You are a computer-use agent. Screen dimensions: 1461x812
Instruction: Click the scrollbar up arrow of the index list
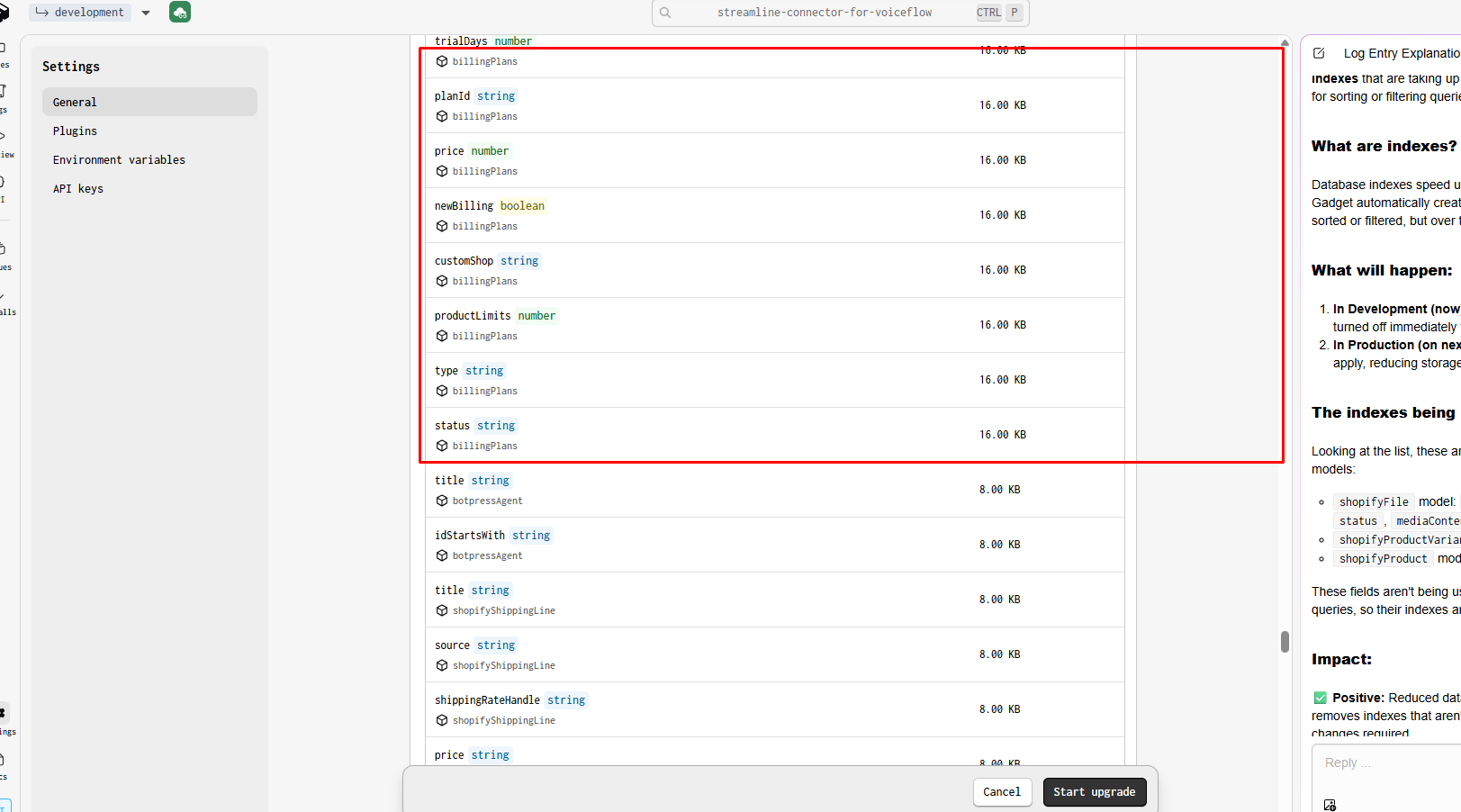tap(1285, 42)
